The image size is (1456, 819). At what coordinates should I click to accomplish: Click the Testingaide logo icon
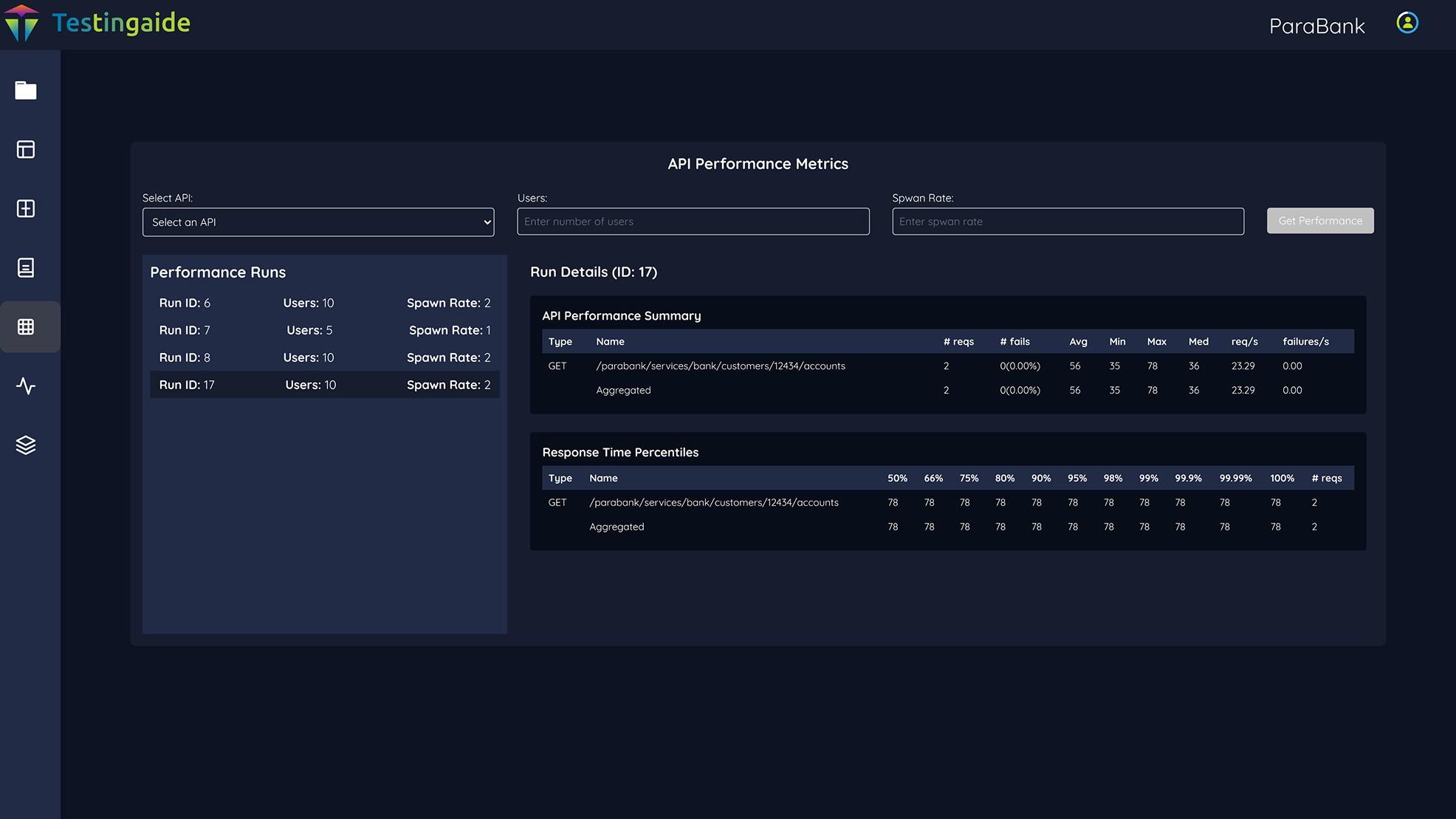pyautogui.click(x=21, y=23)
